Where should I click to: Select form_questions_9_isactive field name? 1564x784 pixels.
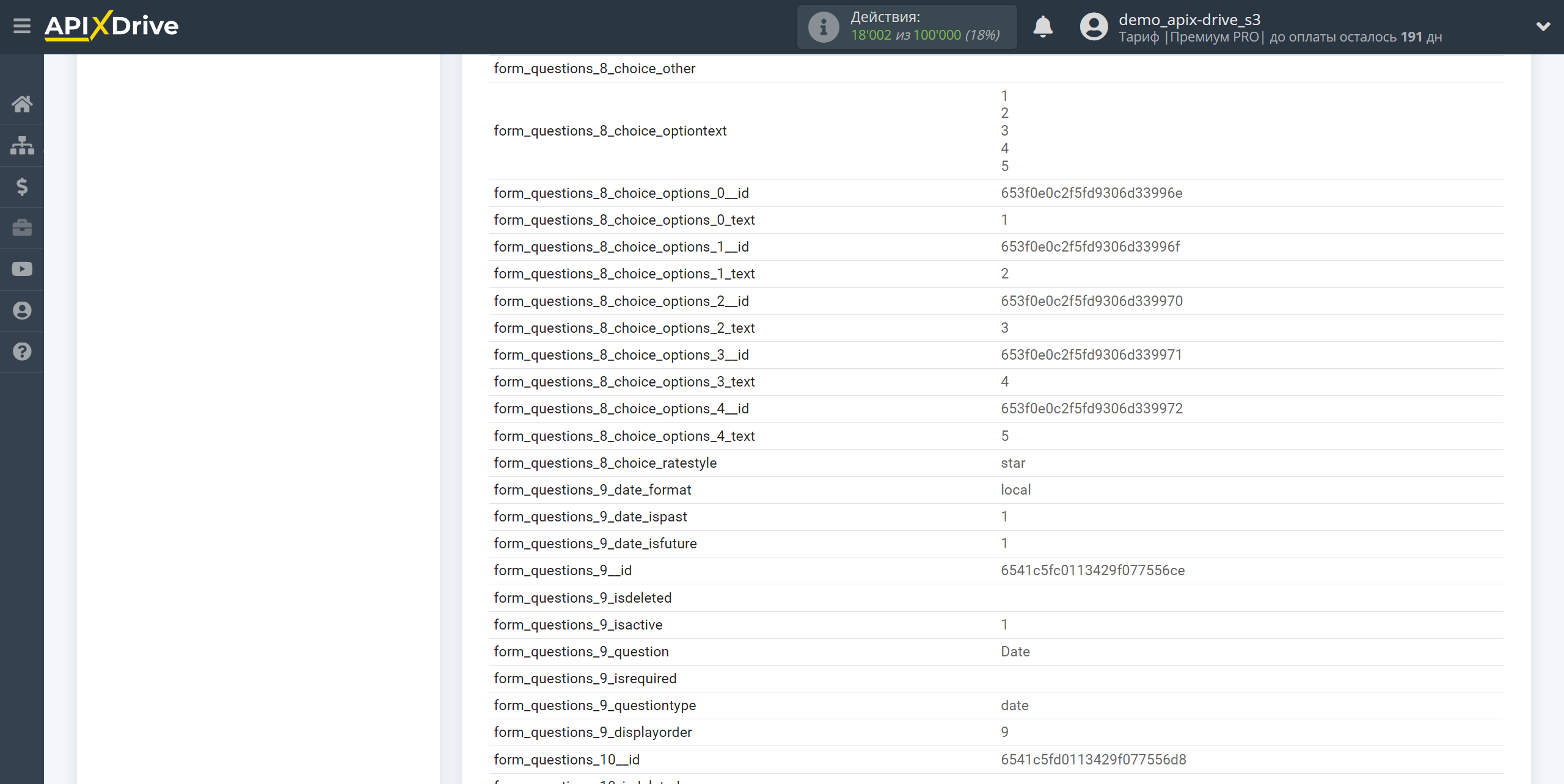tap(578, 625)
